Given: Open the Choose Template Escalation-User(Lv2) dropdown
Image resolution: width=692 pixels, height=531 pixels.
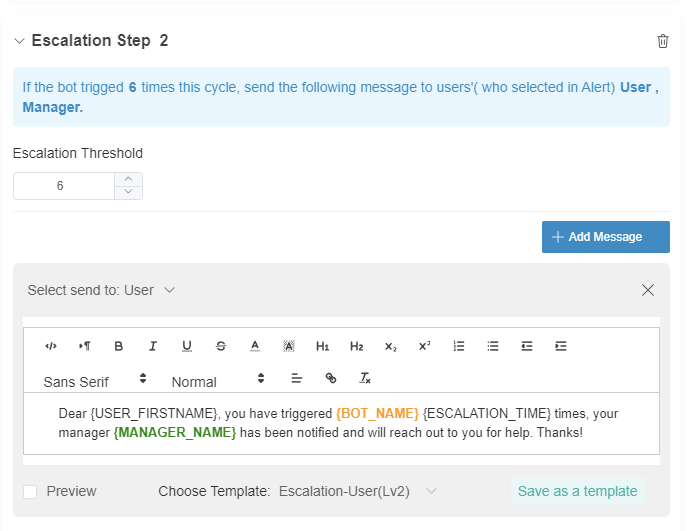Looking at the screenshot, I should (x=358, y=491).
